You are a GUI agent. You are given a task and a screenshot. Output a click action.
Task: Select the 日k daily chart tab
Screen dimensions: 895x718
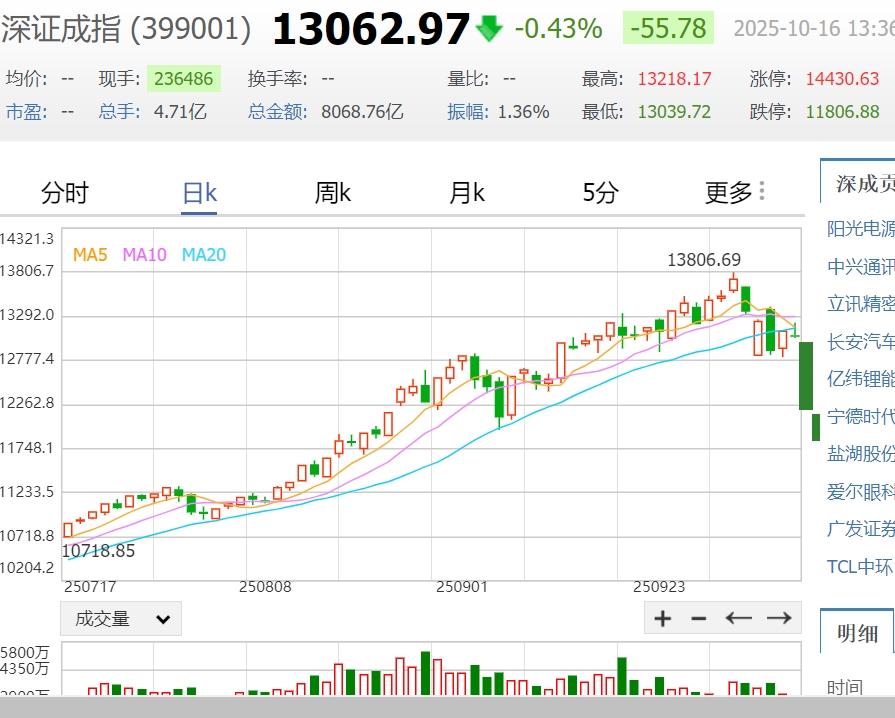[x=199, y=192]
